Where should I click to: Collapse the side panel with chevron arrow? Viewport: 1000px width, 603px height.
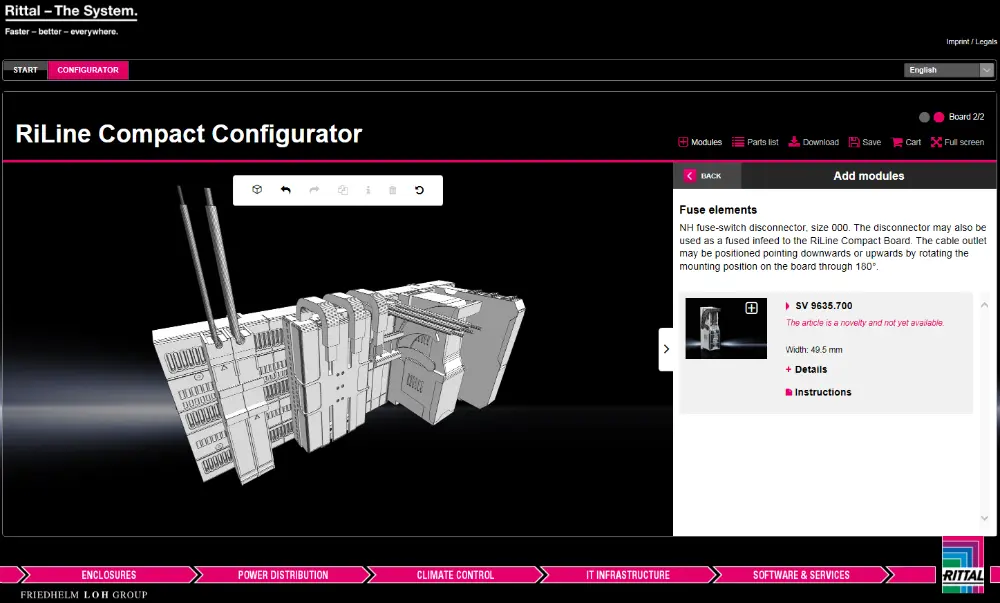click(x=666, y=349)
